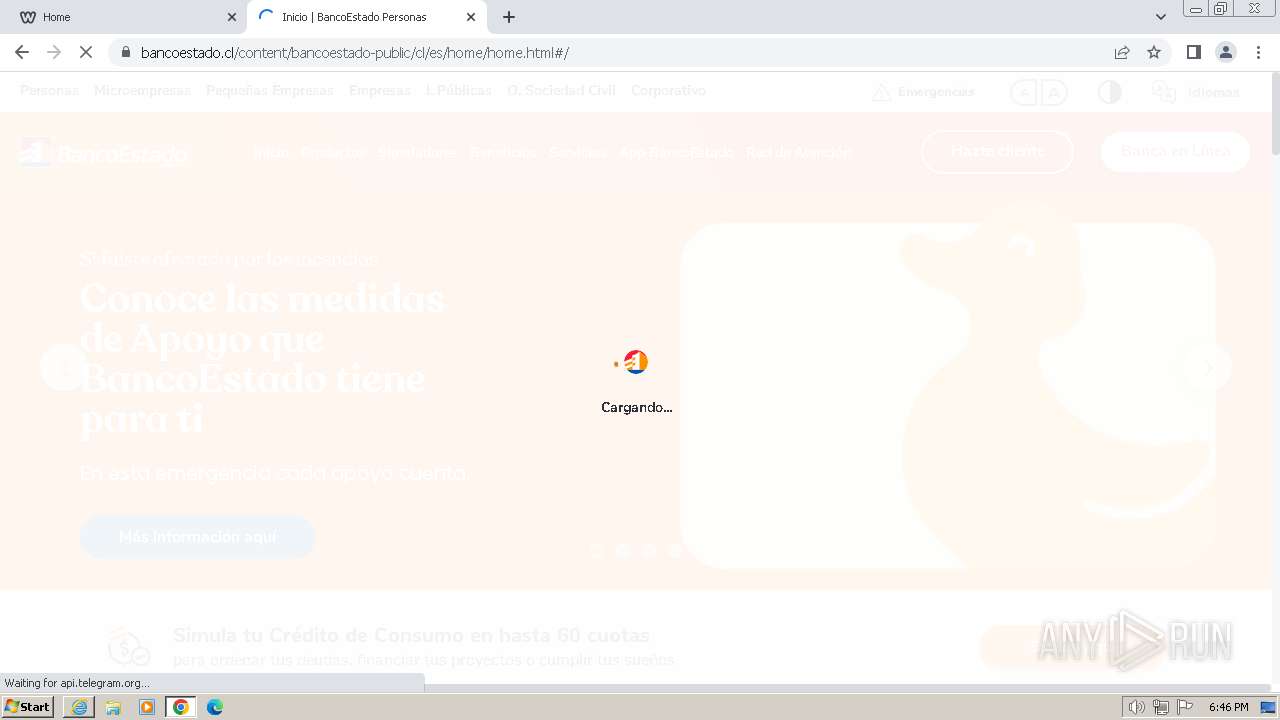Show previous carousel slide

coord(64,367)
